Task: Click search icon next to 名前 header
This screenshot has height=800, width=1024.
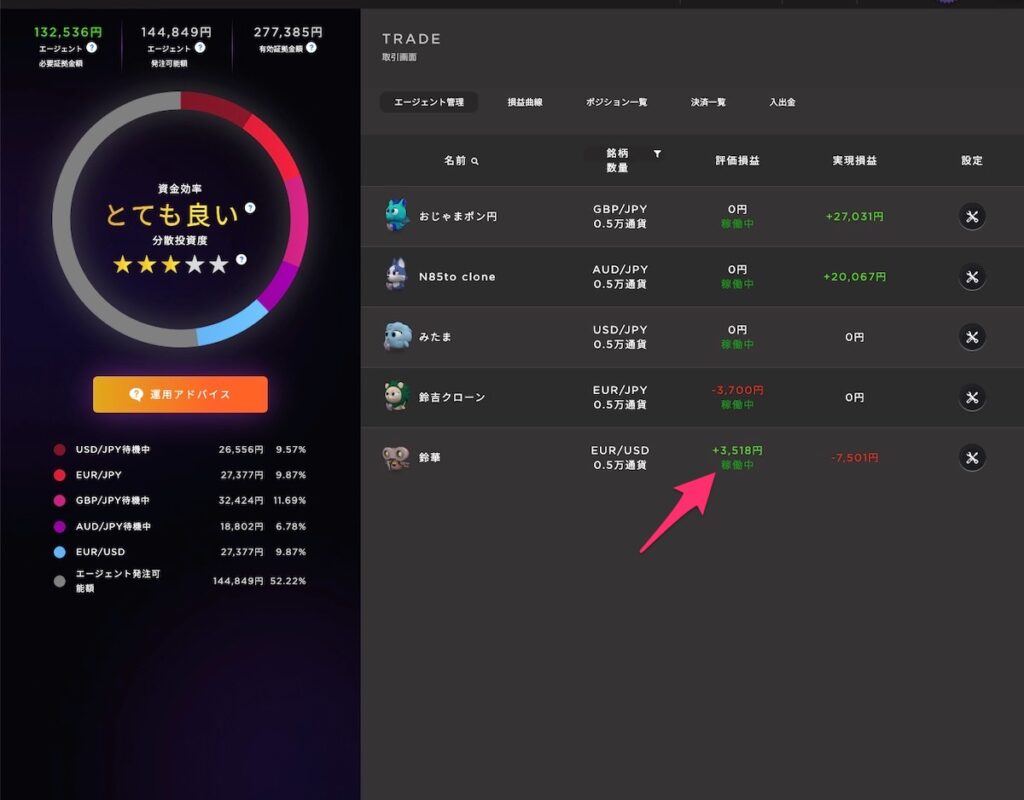Action: (x=475, y=161)
